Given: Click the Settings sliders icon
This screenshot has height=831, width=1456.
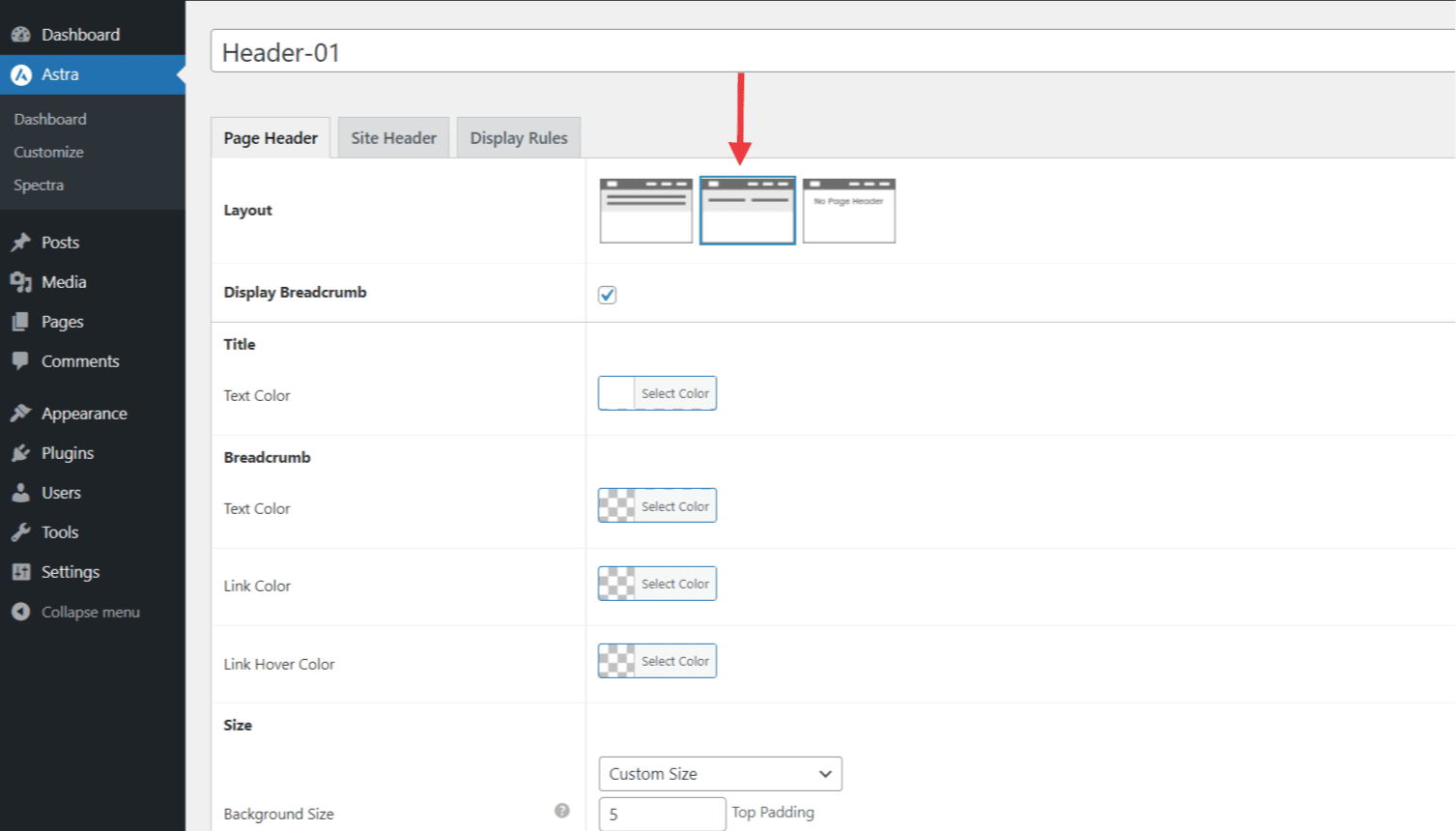Looking at the screenshot, I should pyautogui.click(x=21, y=572).
